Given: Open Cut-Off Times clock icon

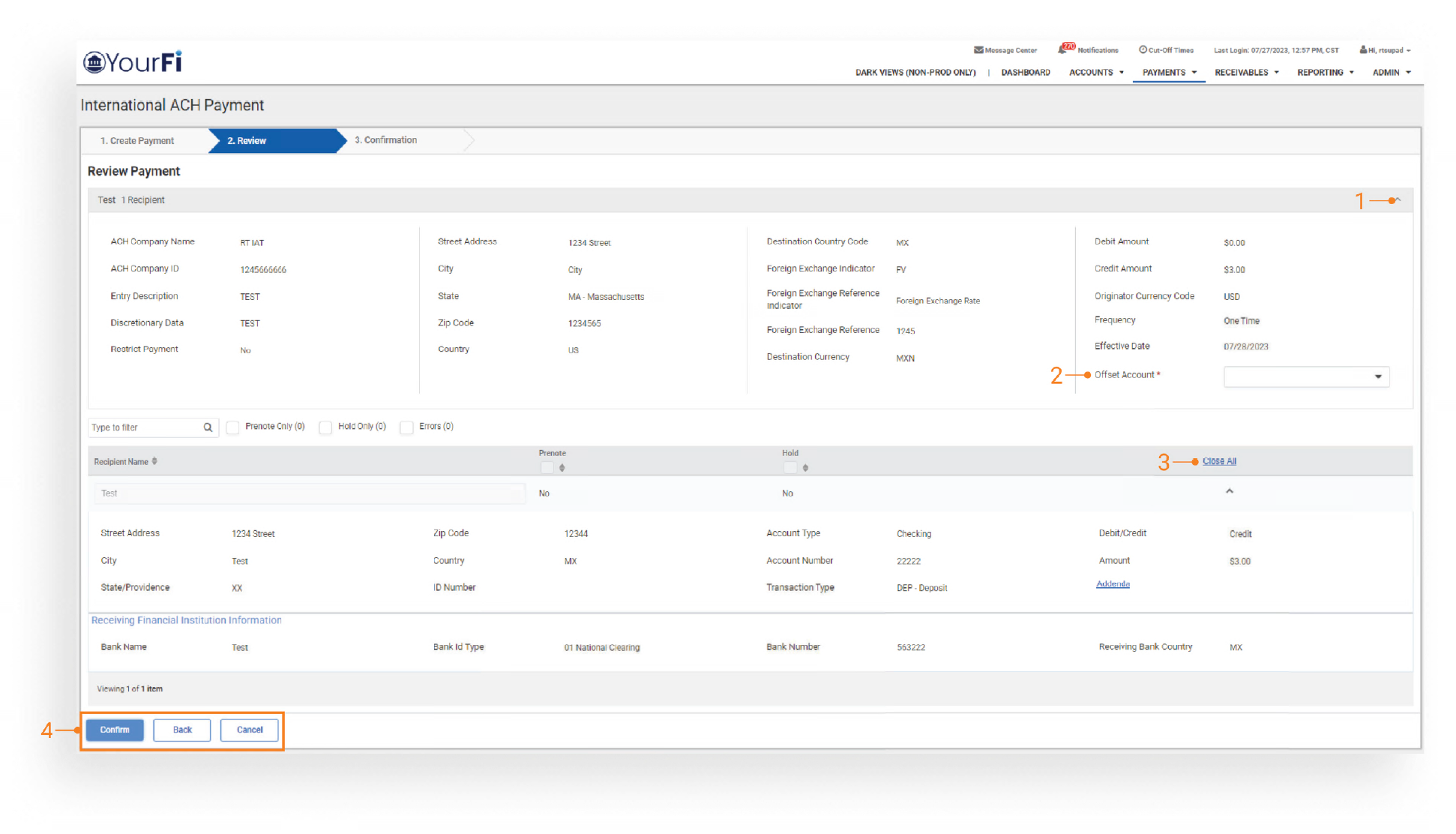Looking at the screenshot, I should click(x=1143, y=50).
